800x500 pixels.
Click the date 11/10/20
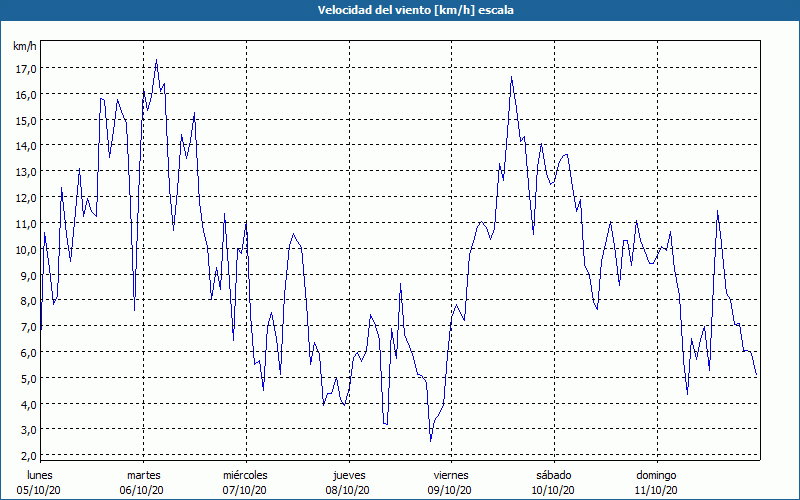click(x=656, y=490)
